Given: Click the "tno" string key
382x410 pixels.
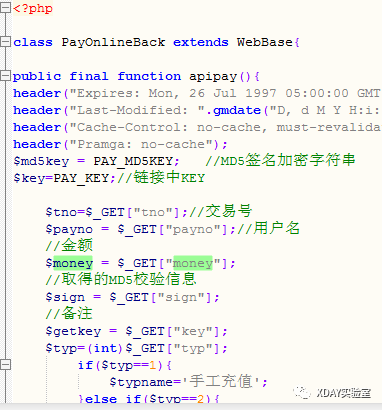Looking at the screenshot, I should click(153, 212).
